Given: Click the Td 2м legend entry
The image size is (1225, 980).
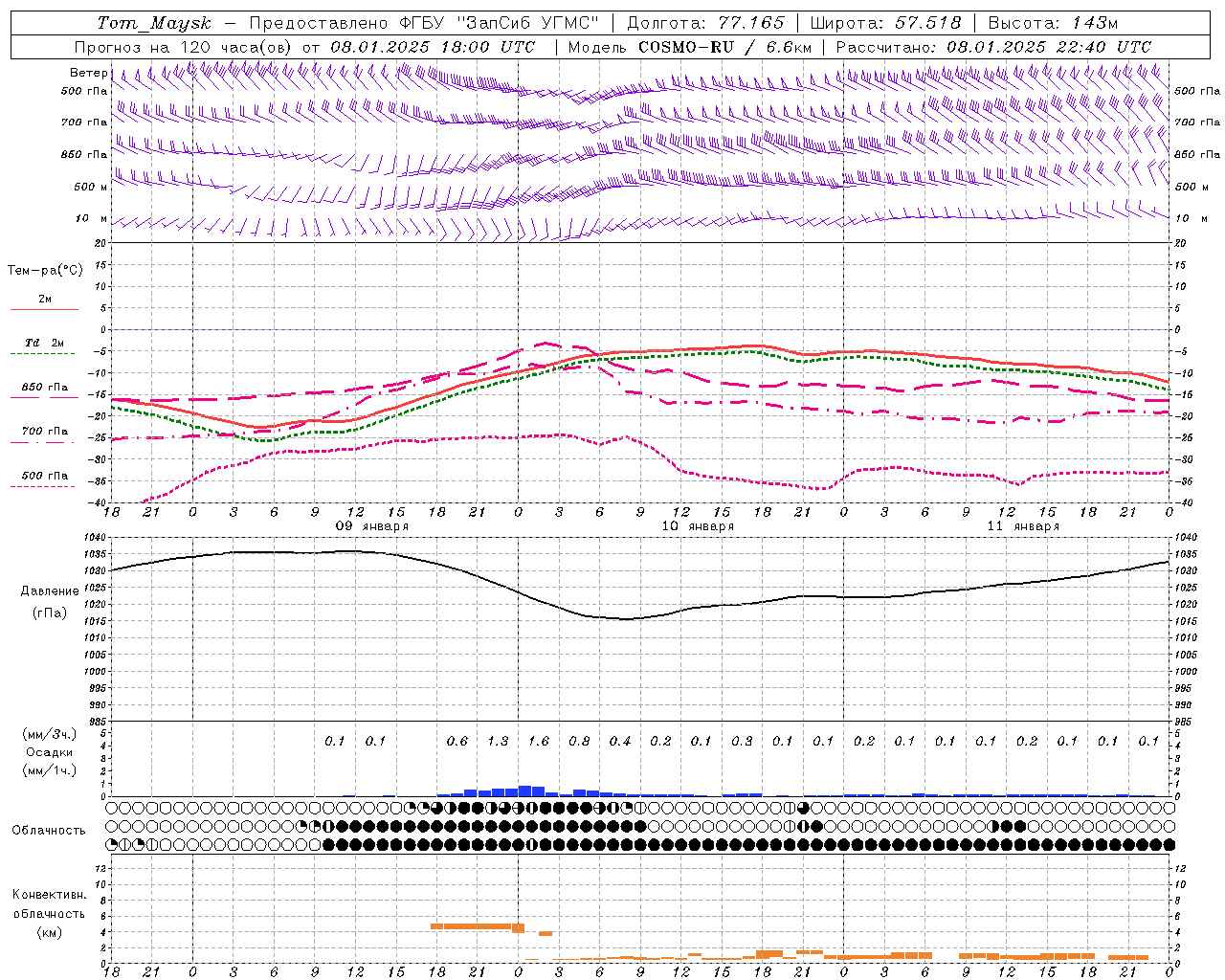Looking at the screenshot, I should pos(45,343).
